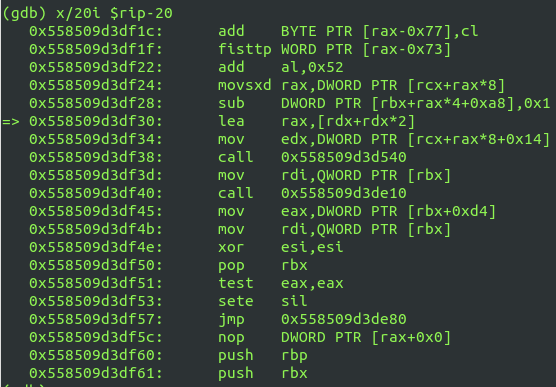
Task: Click the test eax,eax instruction
Action: (x=280, y=283)
